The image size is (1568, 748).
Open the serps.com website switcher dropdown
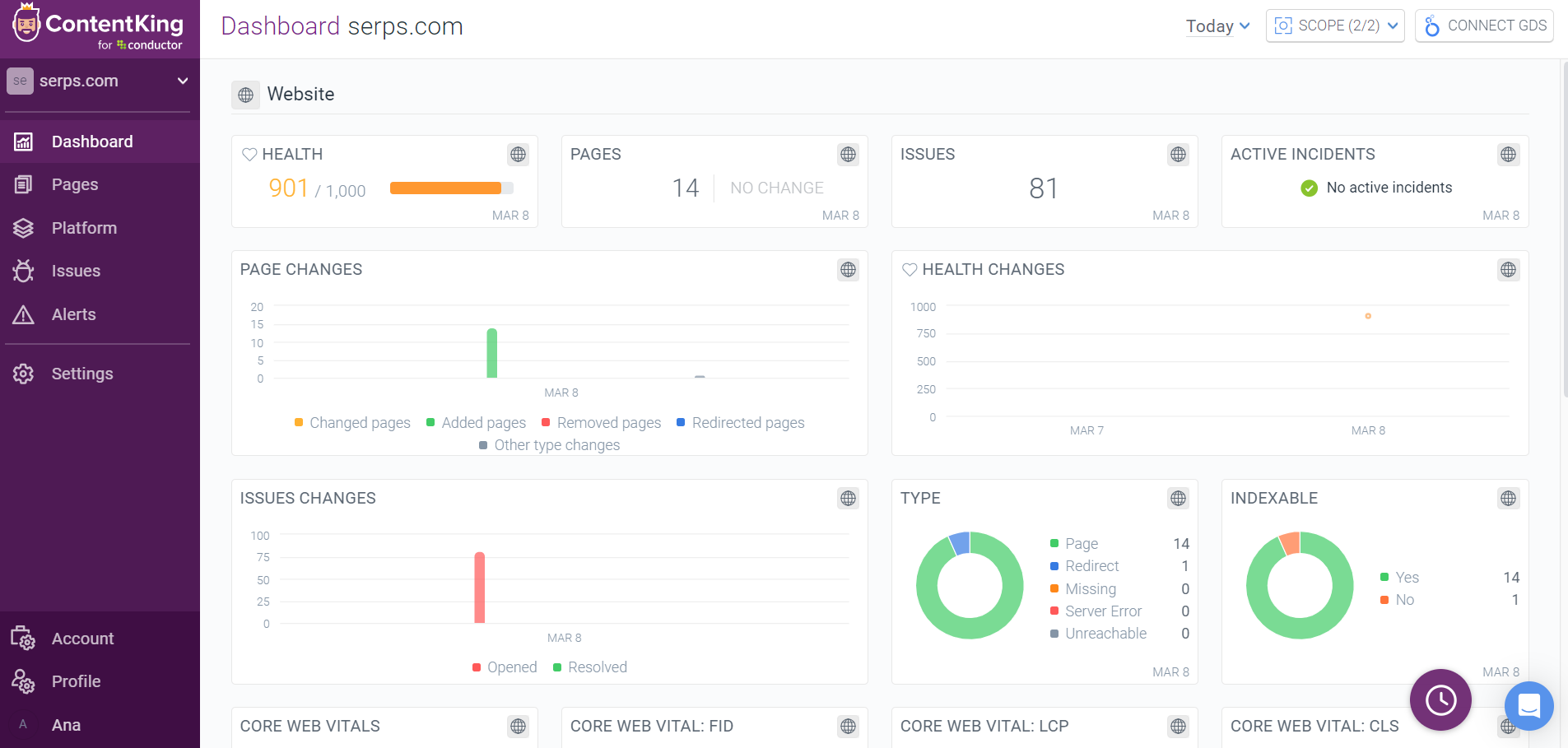tap(99, 81)
